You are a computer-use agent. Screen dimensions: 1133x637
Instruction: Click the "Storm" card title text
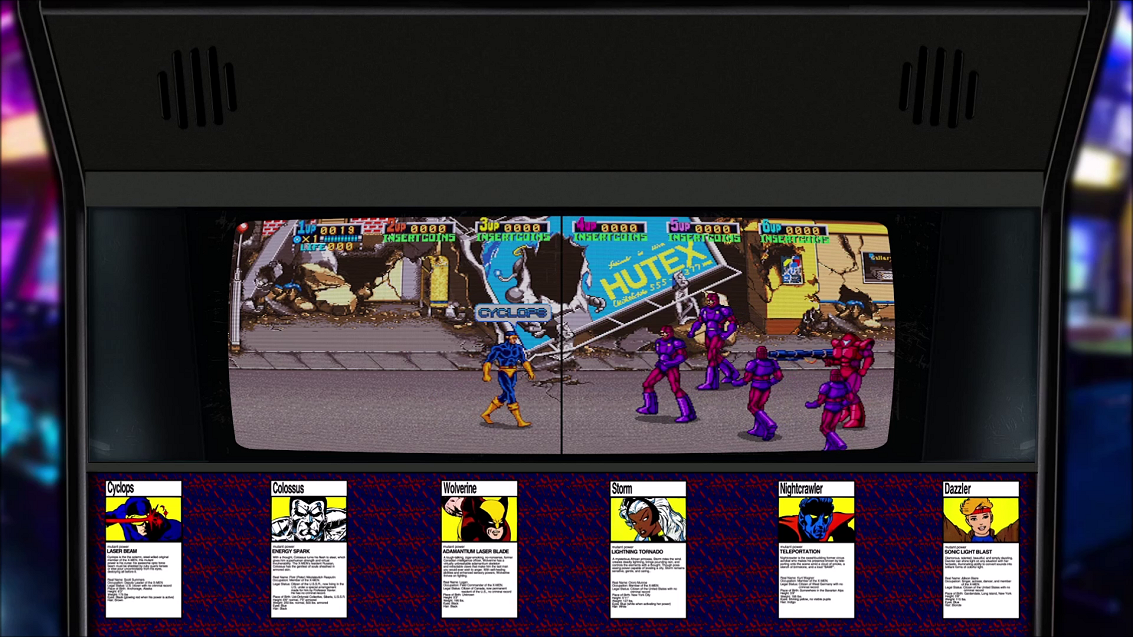click(x=621, y=489)
